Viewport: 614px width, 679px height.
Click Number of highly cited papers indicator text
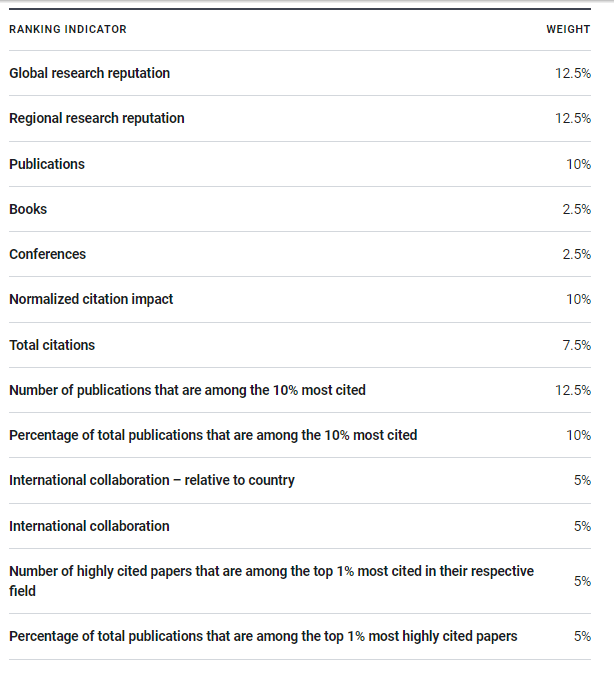pyautogui.click(x=271, y=581)
